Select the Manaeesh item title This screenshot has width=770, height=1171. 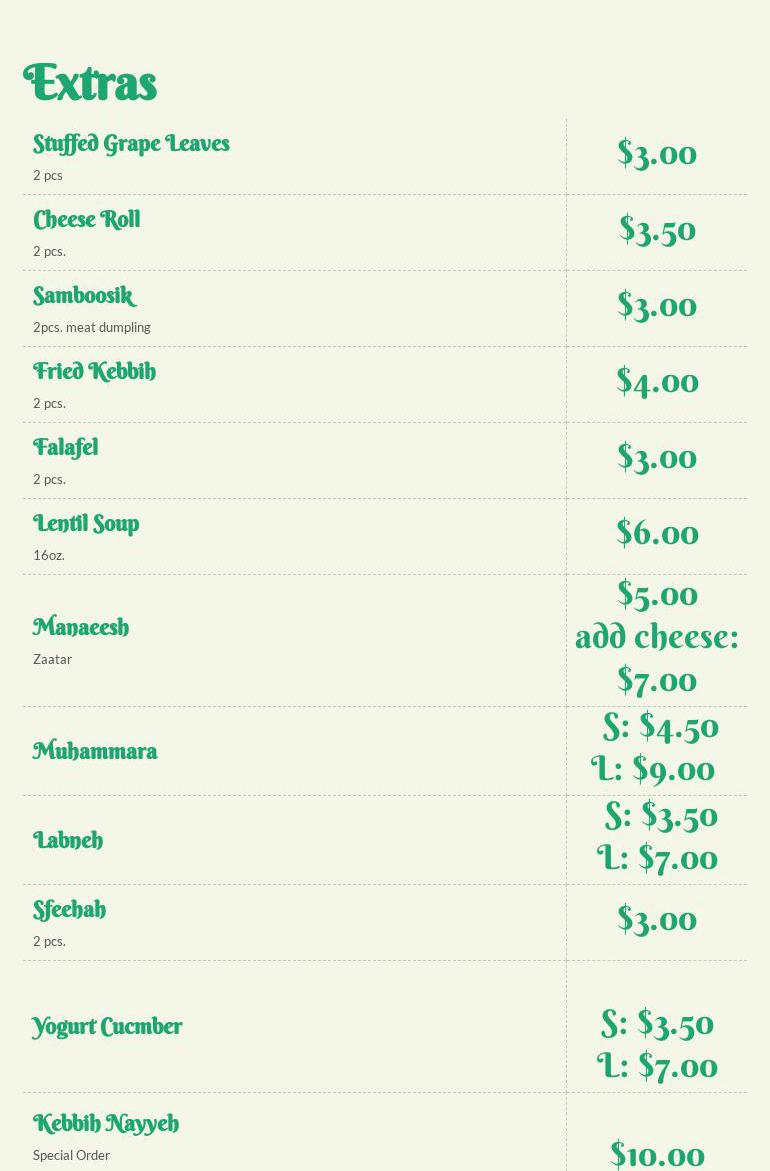[81, 627]
